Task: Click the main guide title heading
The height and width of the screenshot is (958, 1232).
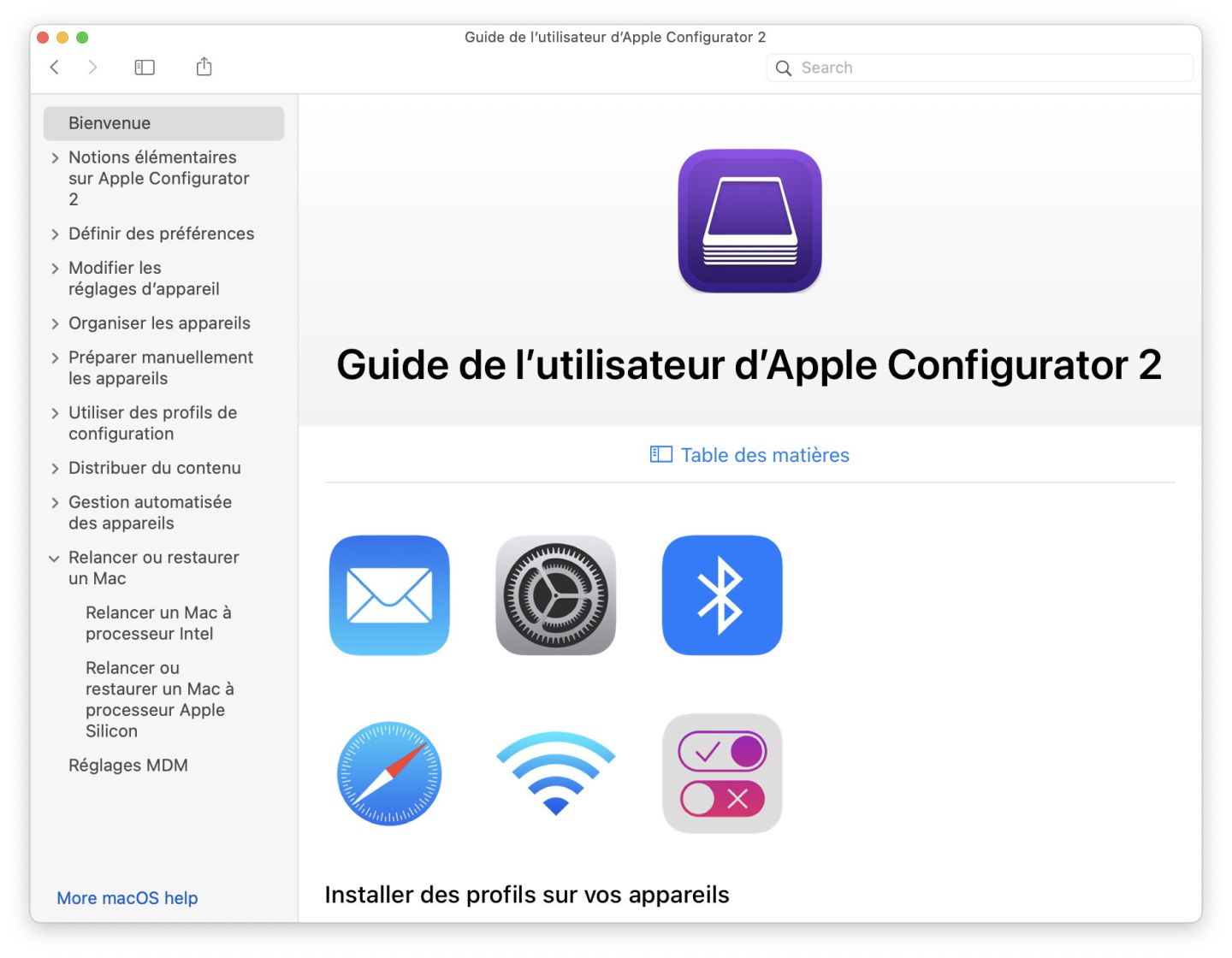Action: (749, 365)
